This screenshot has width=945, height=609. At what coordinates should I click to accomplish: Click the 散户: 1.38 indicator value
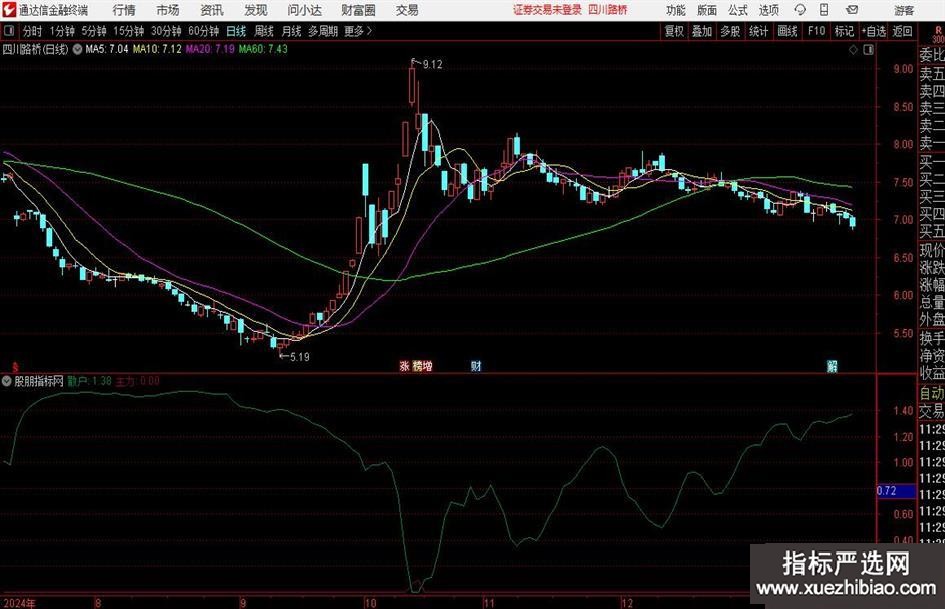point(89,381)
